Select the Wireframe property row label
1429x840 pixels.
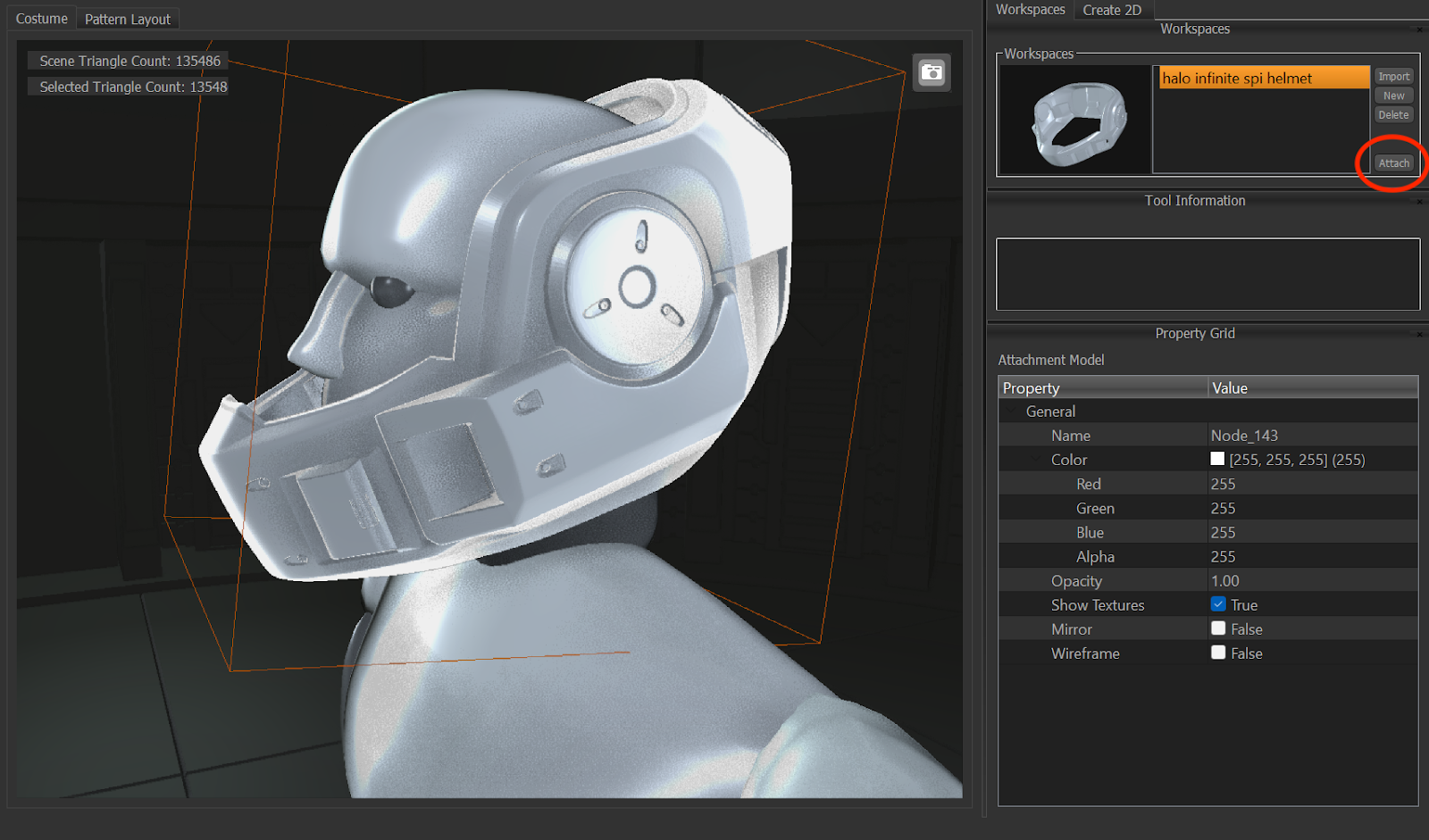pyautogui.click(x=1085, y=653)
